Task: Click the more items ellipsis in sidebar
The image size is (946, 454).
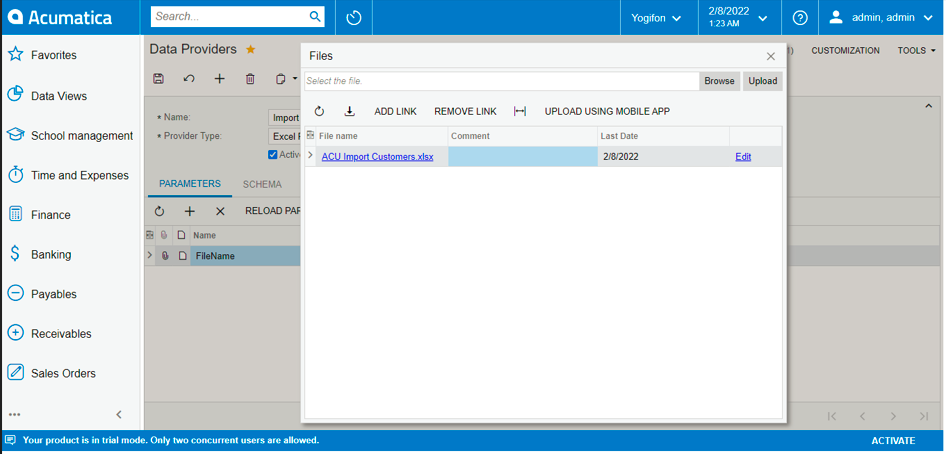Action: coord(15,414)
